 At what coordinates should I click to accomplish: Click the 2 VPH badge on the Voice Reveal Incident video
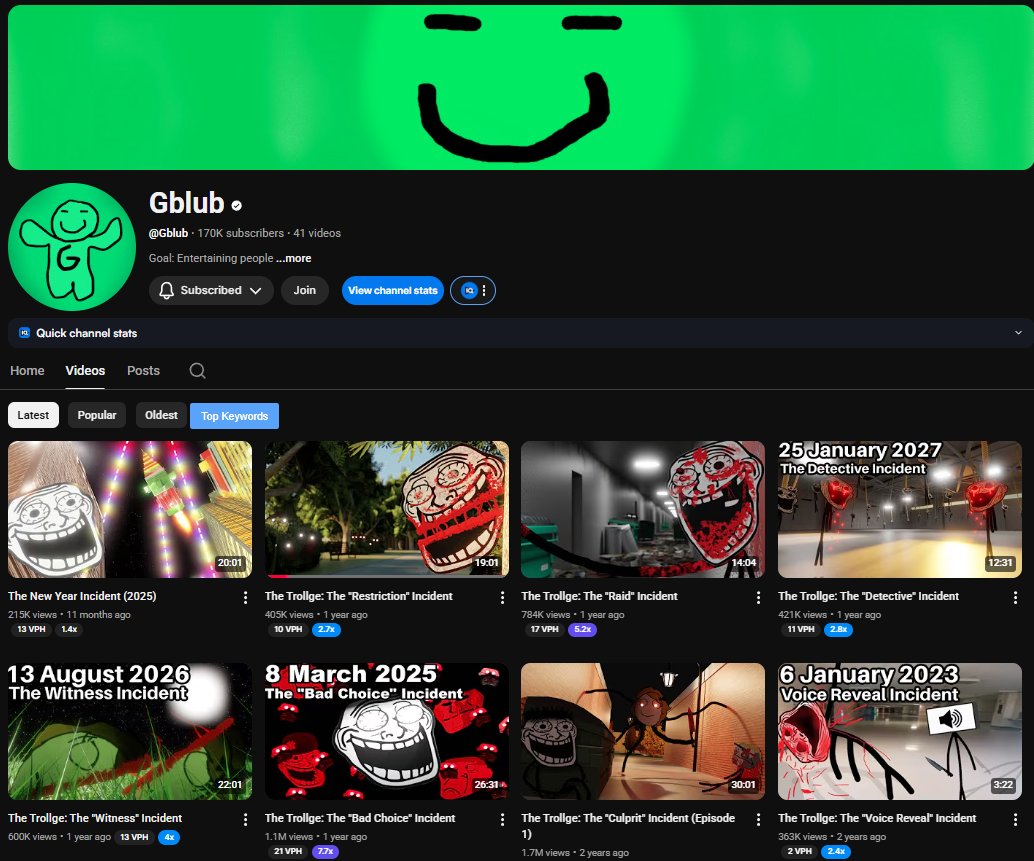click(799, 851)
